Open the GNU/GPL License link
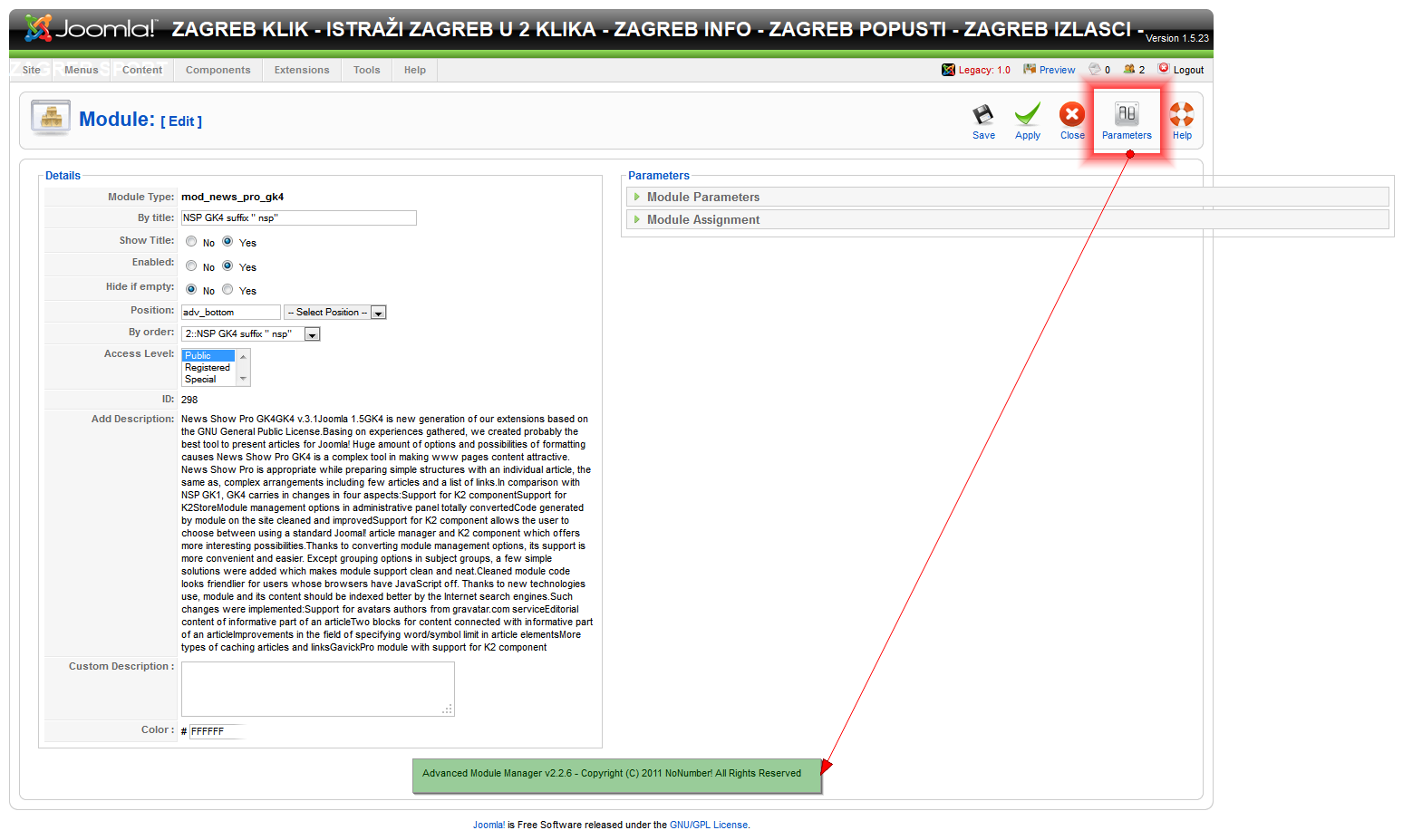1403x840 pixels. (709, 826)
